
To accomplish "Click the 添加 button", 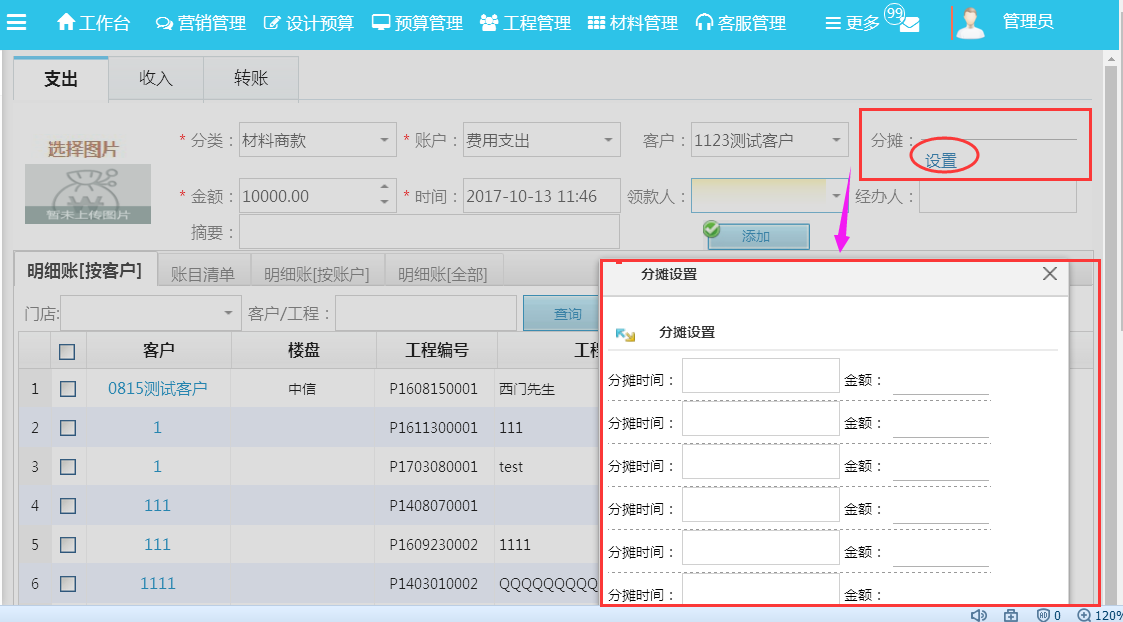I will [x=758, y=237].
